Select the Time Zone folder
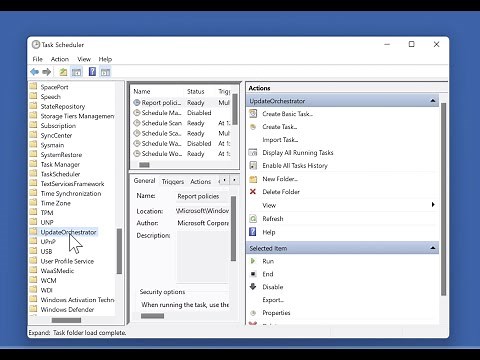This screenshot has width=480, height=360. pyautogui.click(x=56, y=203)
